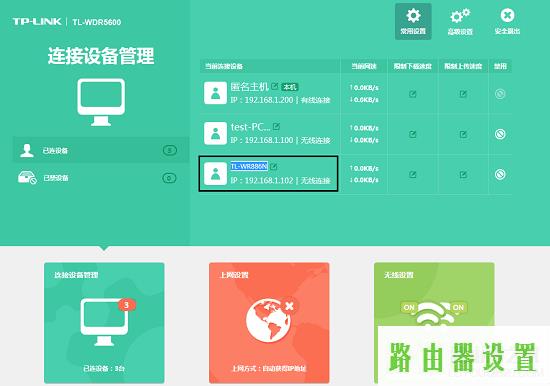Block the test-PC device
550x386 pixels.
coord(500,134)
